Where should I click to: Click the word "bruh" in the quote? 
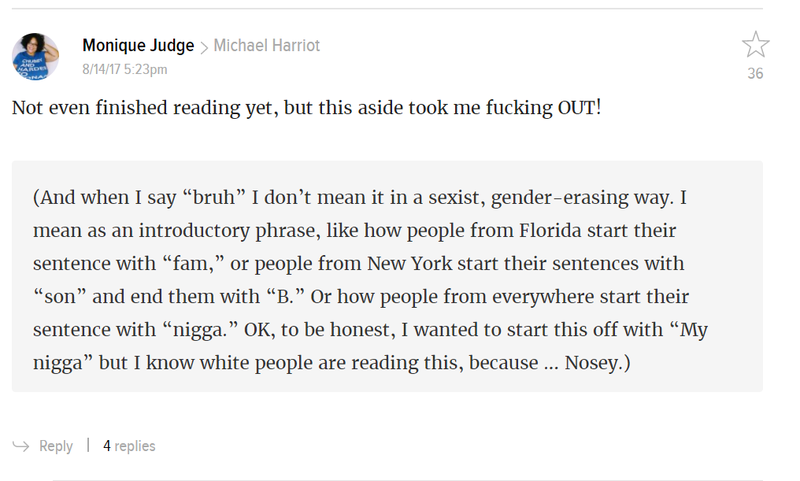click(214, 197)
